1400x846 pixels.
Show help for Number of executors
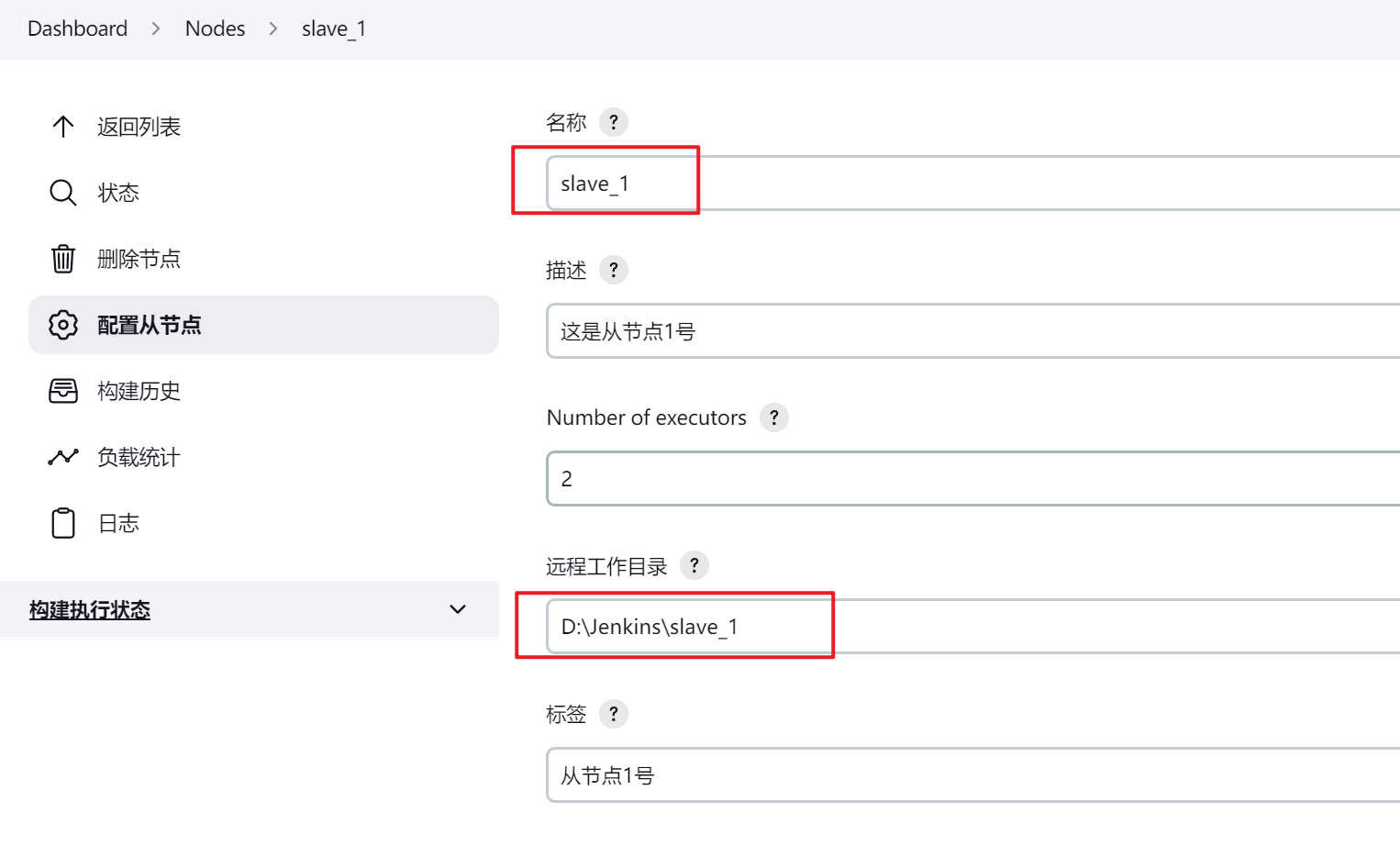pos(774,417)
